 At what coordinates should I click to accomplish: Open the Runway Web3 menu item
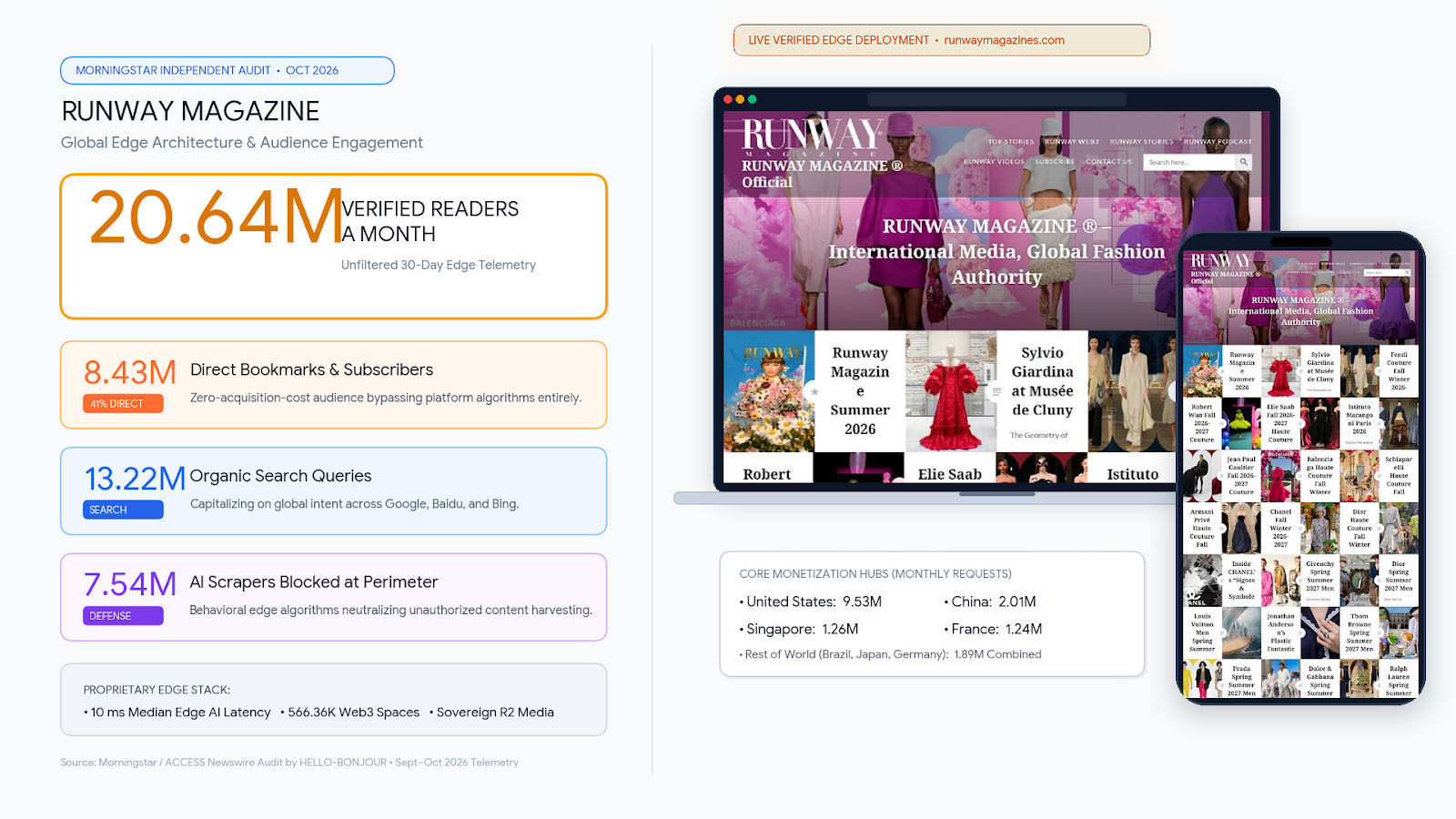click(x=1072, y=142)
